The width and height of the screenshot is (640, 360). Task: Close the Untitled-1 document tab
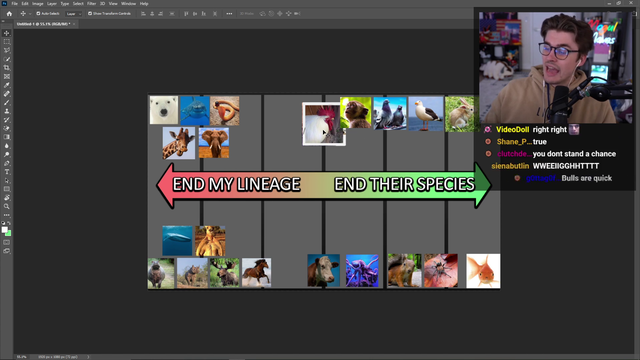click(74, 24)
